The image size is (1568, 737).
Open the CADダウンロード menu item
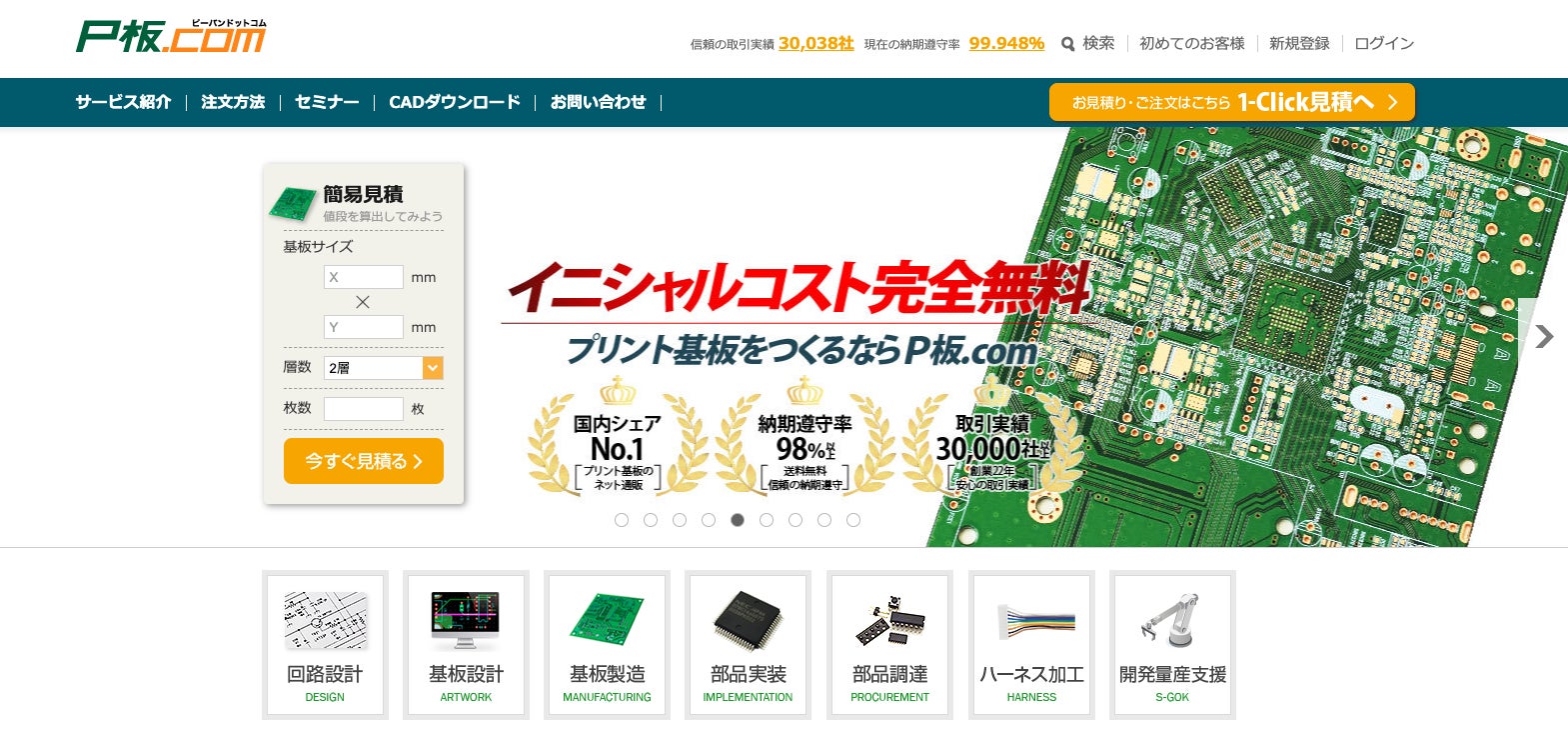(x=455, y=102)
